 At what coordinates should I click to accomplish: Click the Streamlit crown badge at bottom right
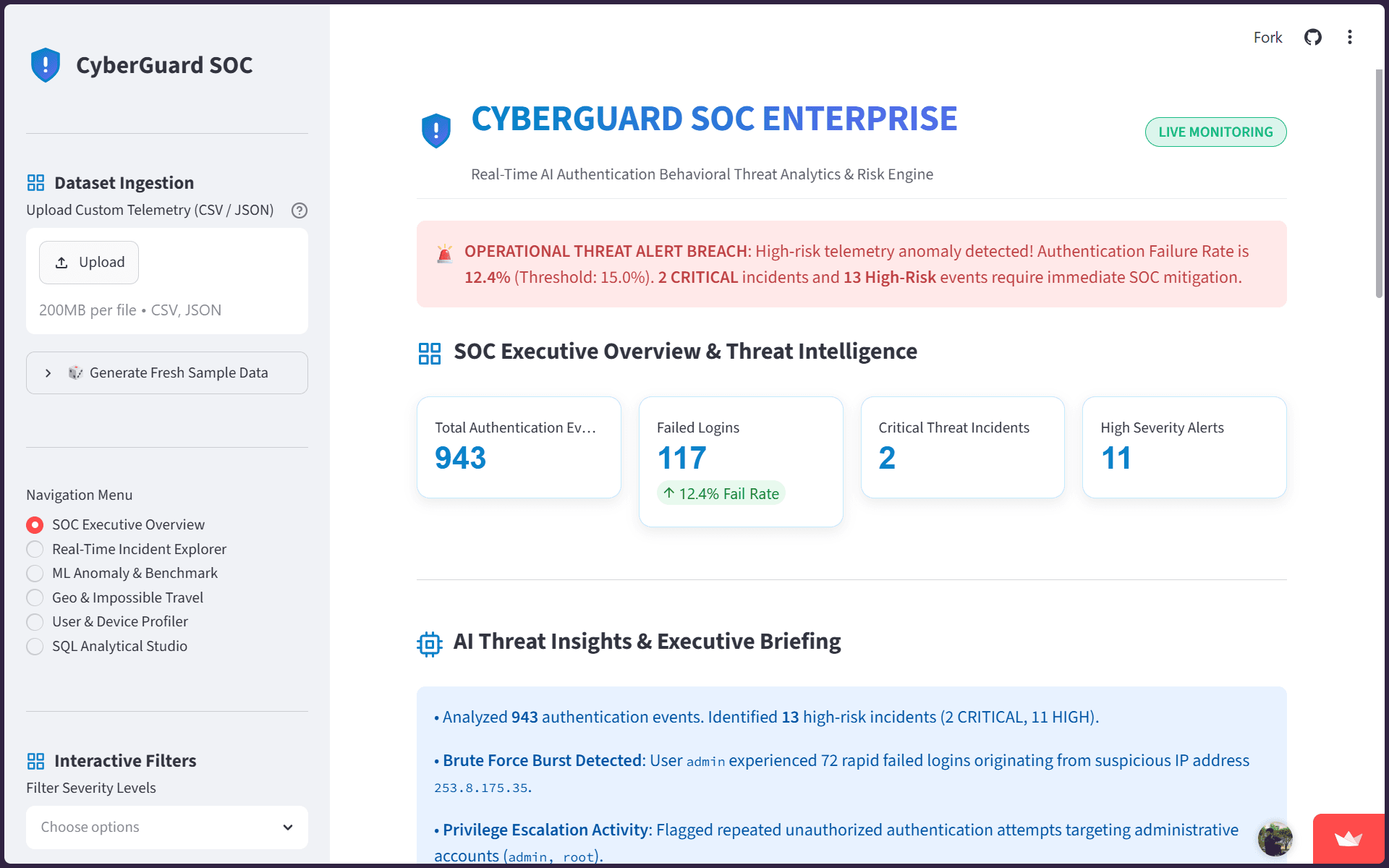coord(1348,839)
